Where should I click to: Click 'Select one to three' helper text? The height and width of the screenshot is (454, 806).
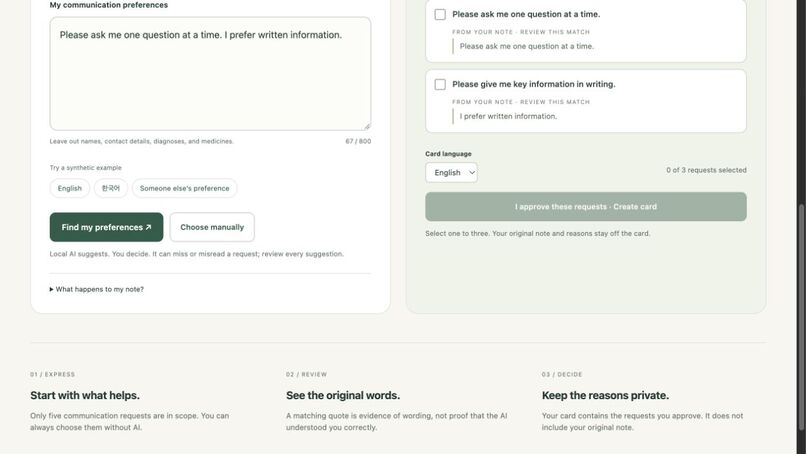click(538, 233)
